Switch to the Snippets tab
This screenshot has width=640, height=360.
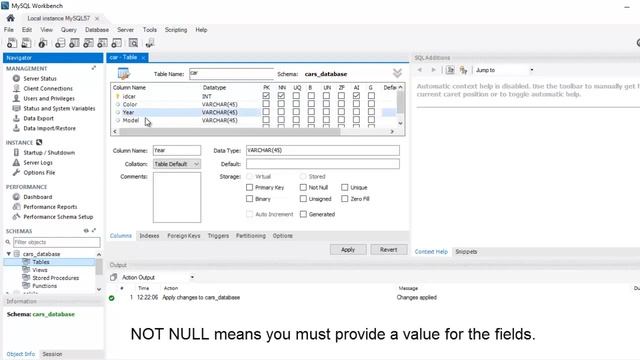tap(466, 251)
